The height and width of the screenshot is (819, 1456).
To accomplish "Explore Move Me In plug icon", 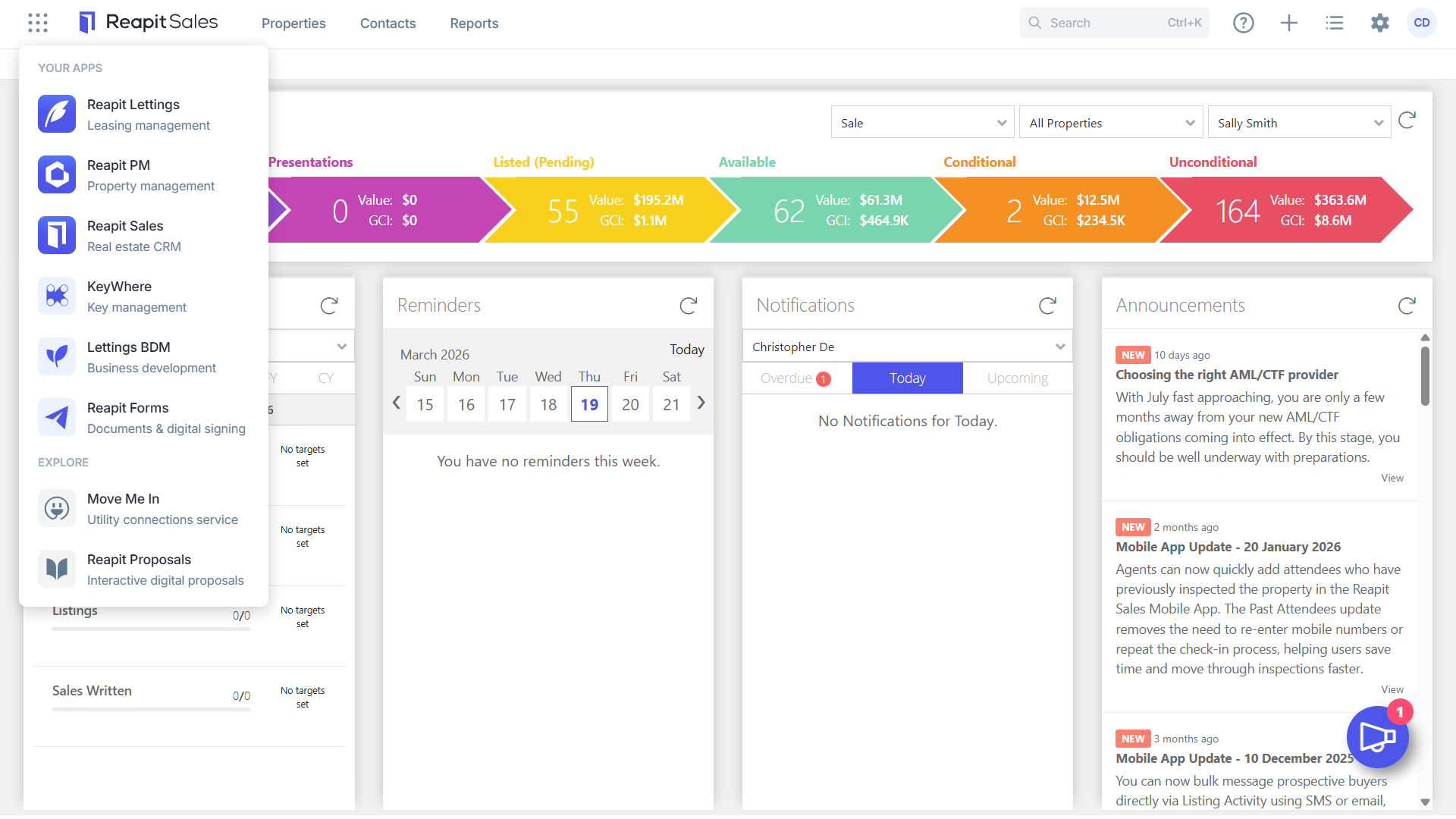I will (x=57, y=508).
